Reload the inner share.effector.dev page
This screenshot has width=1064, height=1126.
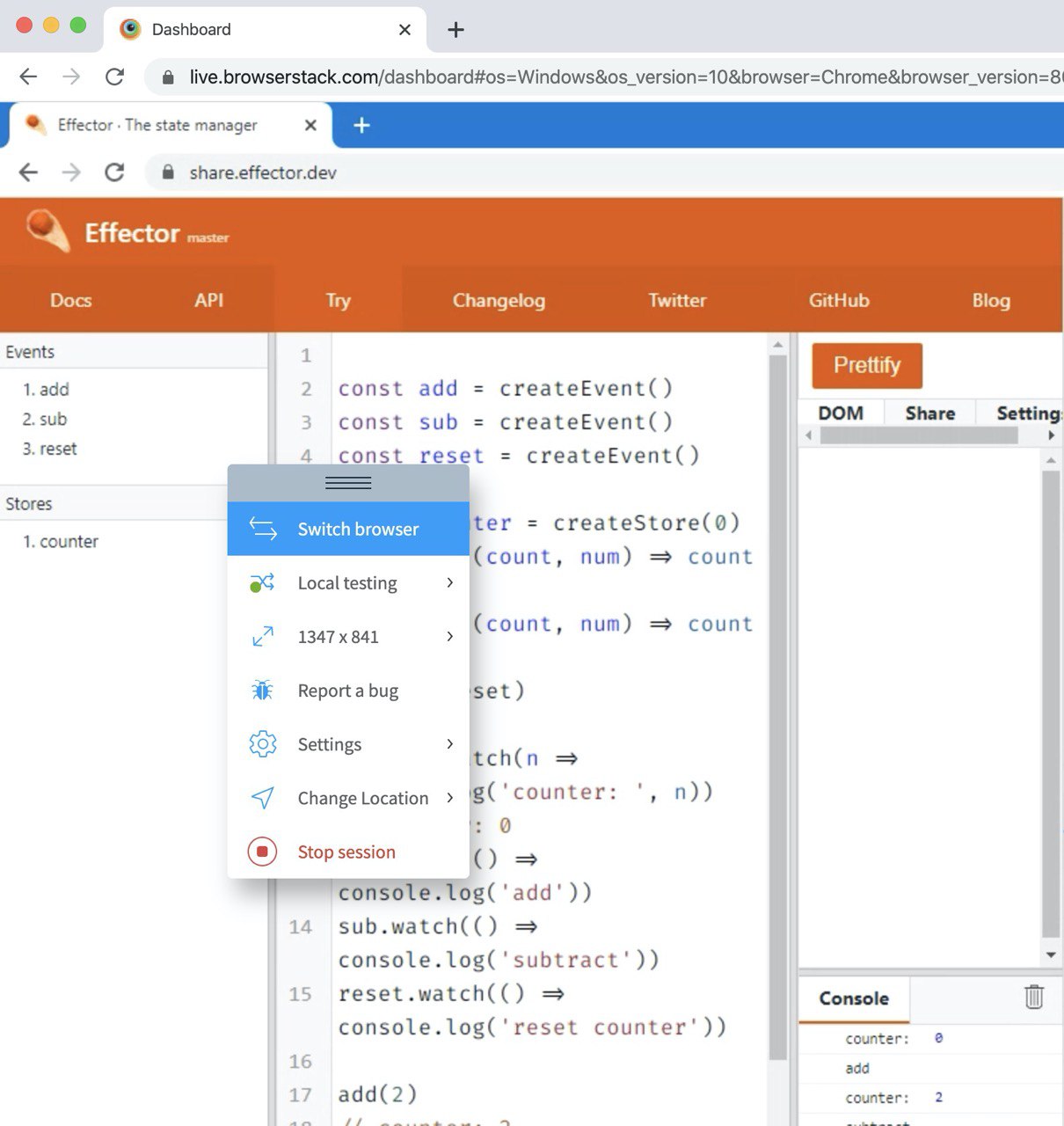pos(114,172)
